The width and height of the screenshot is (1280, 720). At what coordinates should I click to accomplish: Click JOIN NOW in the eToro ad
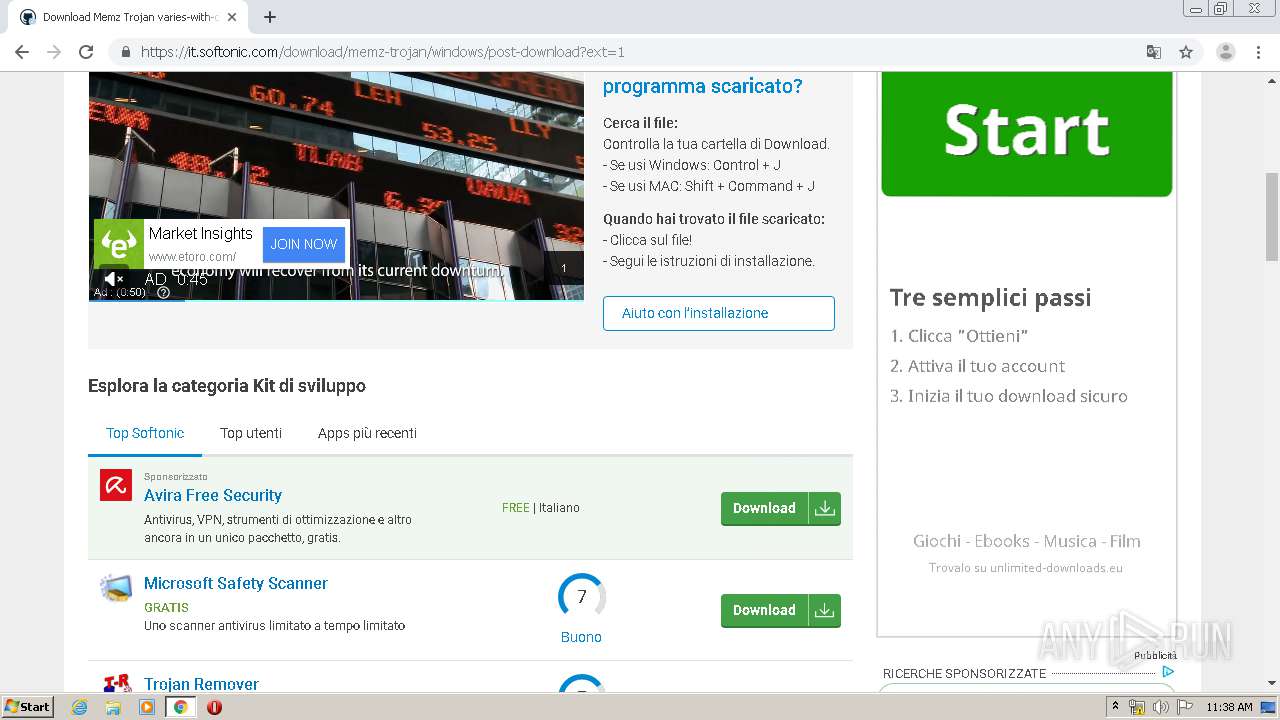pyautogui.click(x=304, y=244)
